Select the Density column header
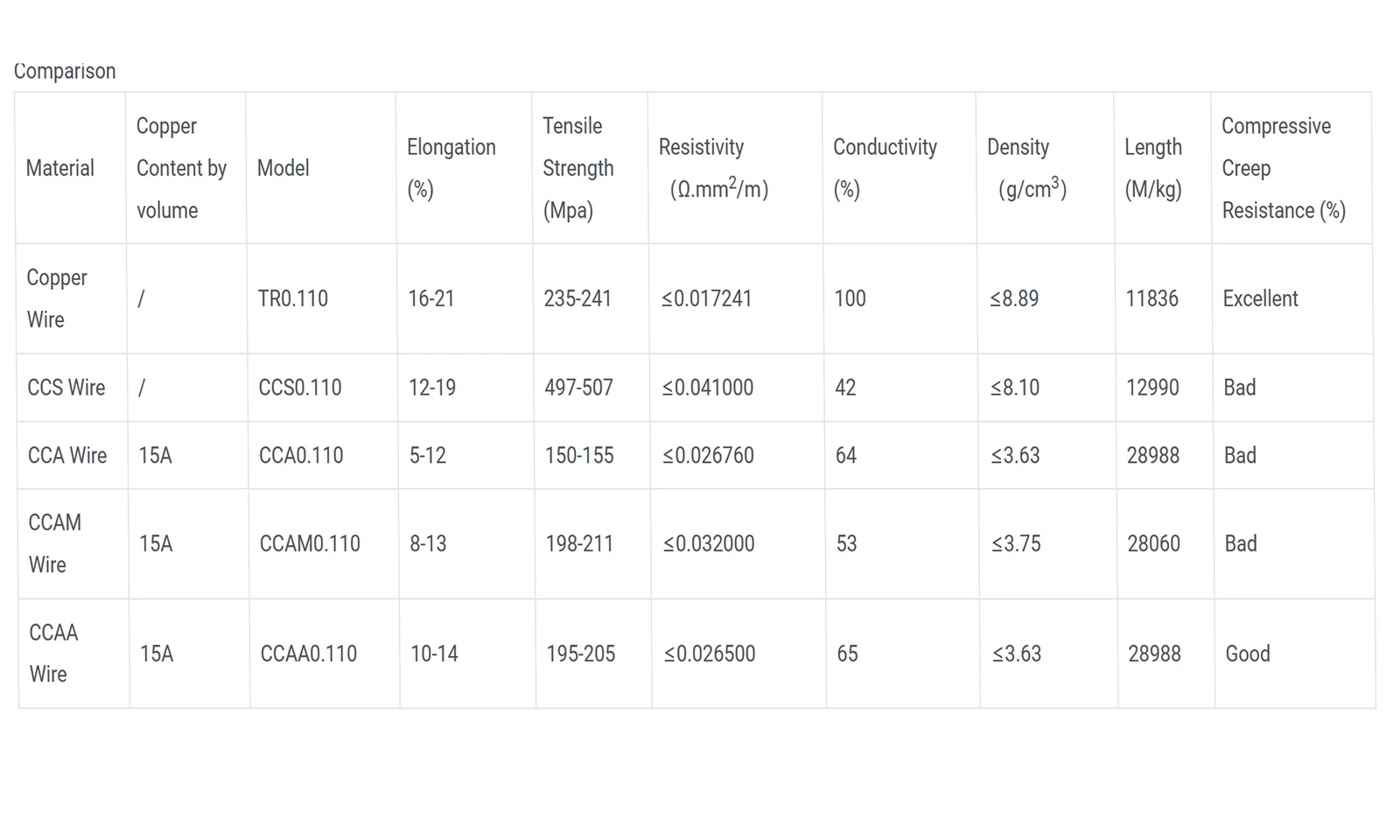 tap(1027, 168)
